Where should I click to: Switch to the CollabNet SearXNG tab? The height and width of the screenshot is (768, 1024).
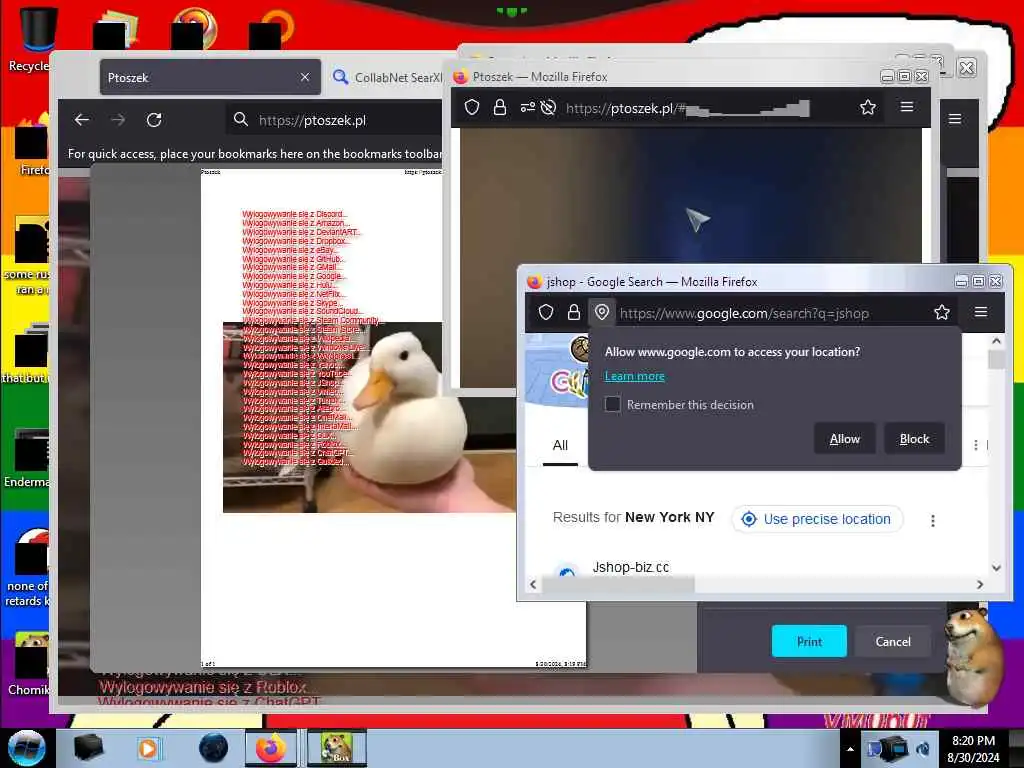click(388, 78)
